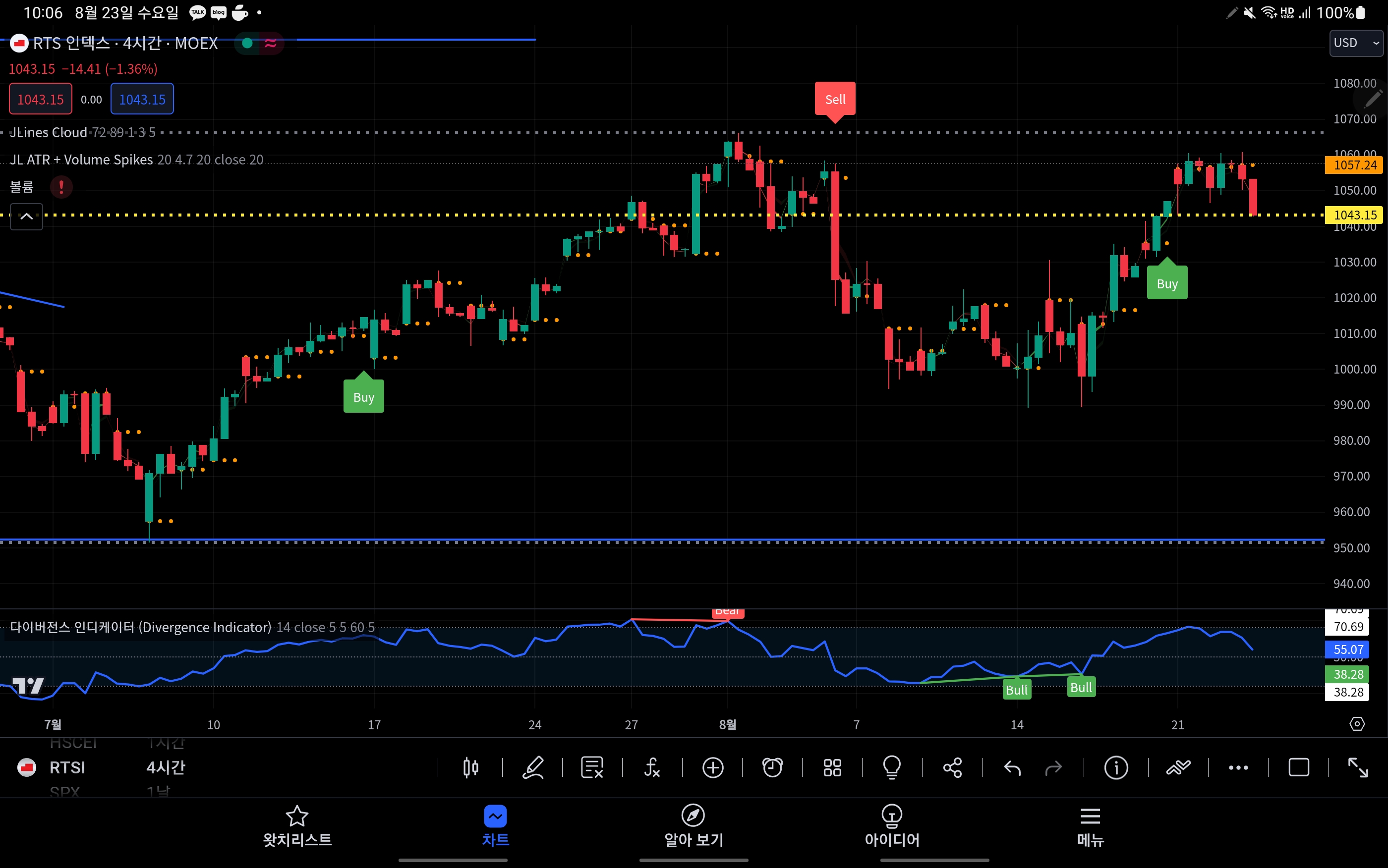
Task: Share the chart via share icon
Action: (952, 767)
